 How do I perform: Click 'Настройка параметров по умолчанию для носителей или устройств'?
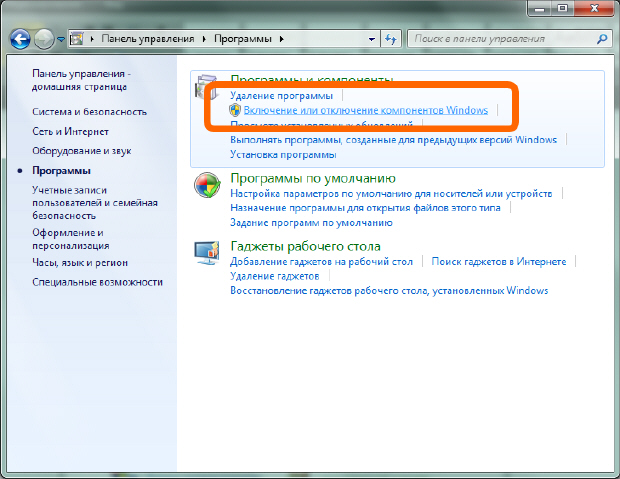[391, 193]
